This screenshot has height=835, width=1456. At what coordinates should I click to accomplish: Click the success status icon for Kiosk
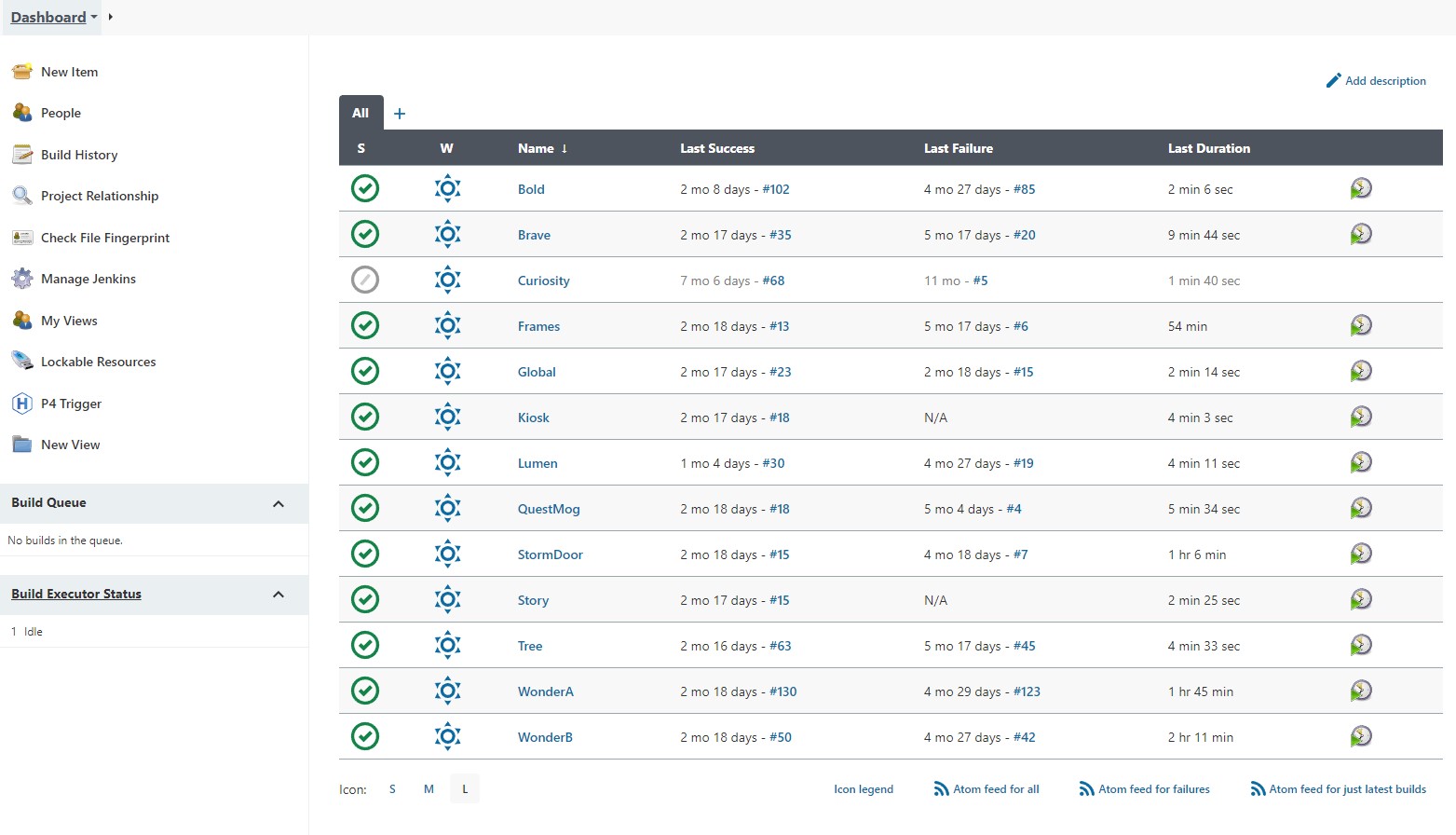click(x=365, y=417)
